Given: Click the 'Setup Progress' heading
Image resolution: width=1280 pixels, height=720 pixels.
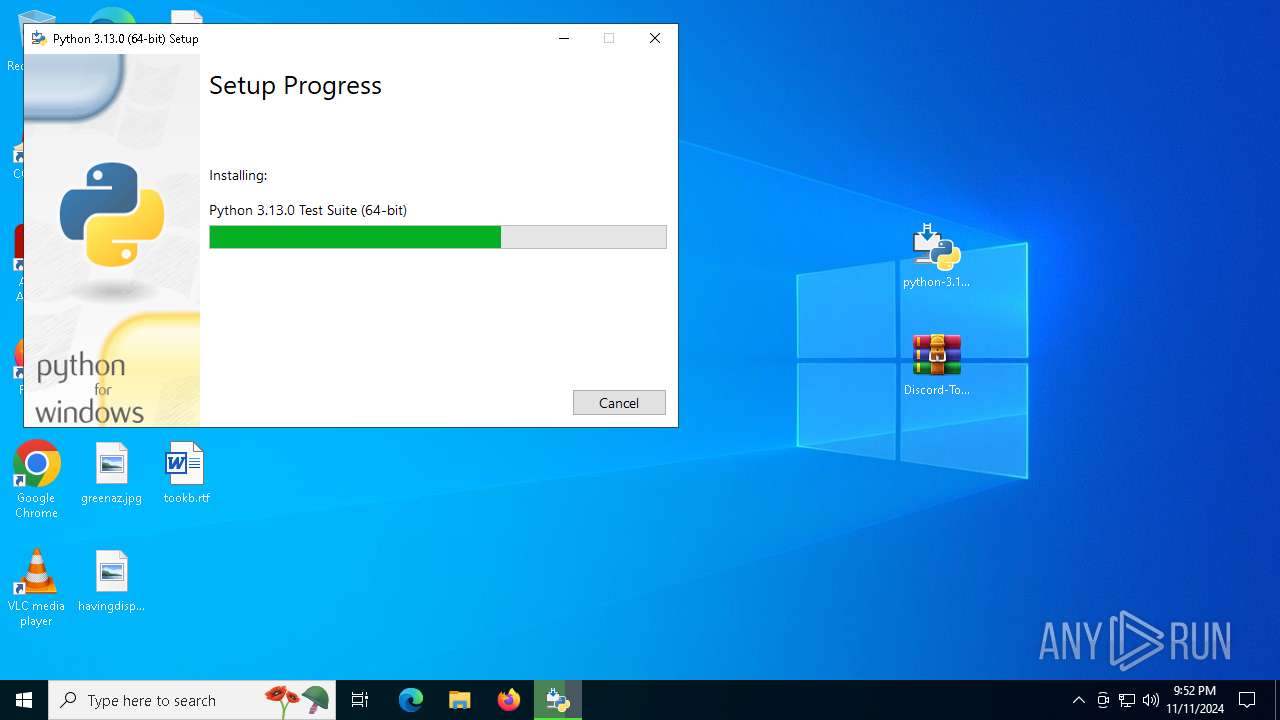Looking at the screenshot, I should pyautogui.click(x=295, y=86).
